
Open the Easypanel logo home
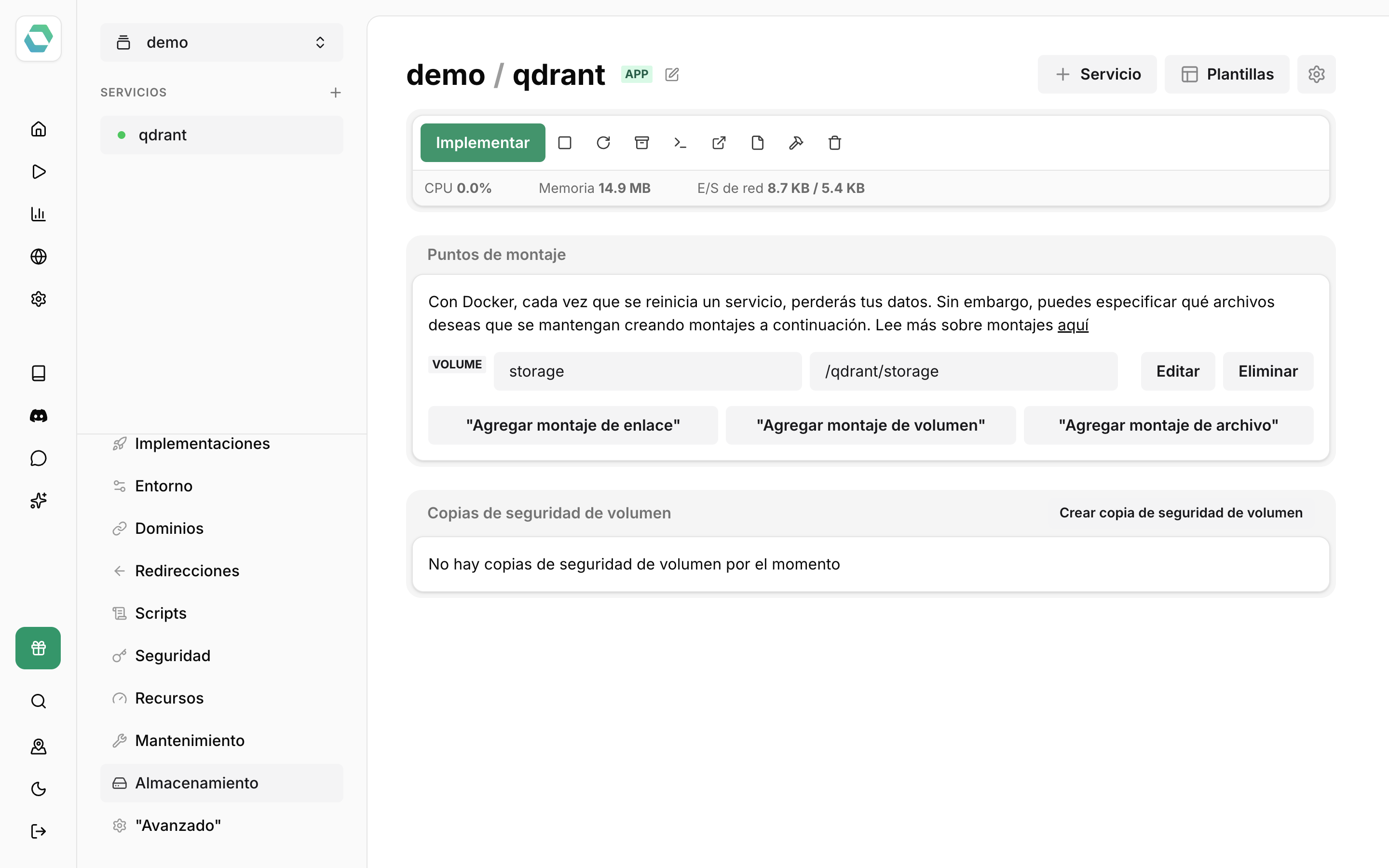[39, 39]
